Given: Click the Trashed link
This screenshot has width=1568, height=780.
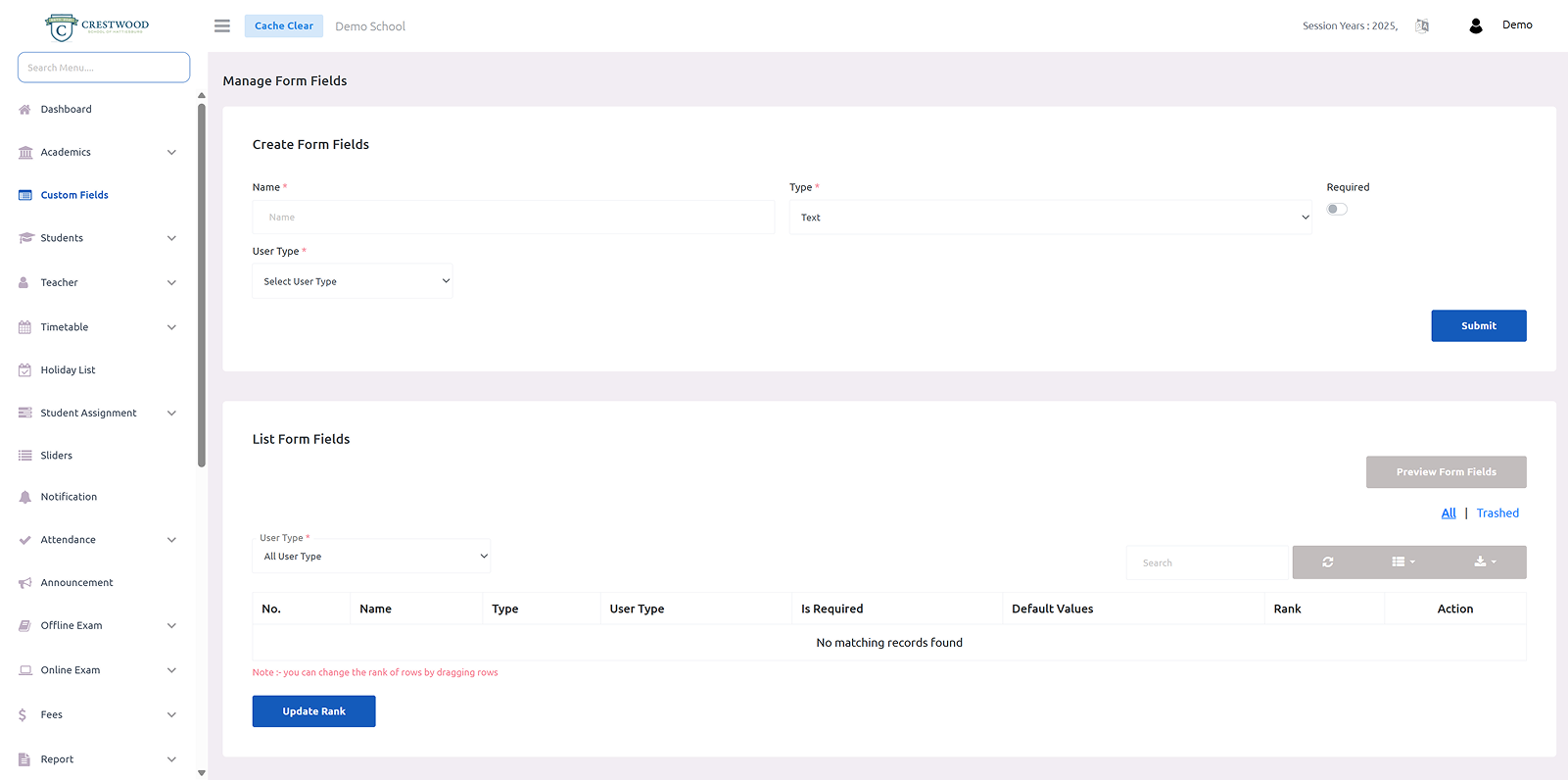Looking at the screenshot, I should pyautogui.click(x=1497, y=513).
